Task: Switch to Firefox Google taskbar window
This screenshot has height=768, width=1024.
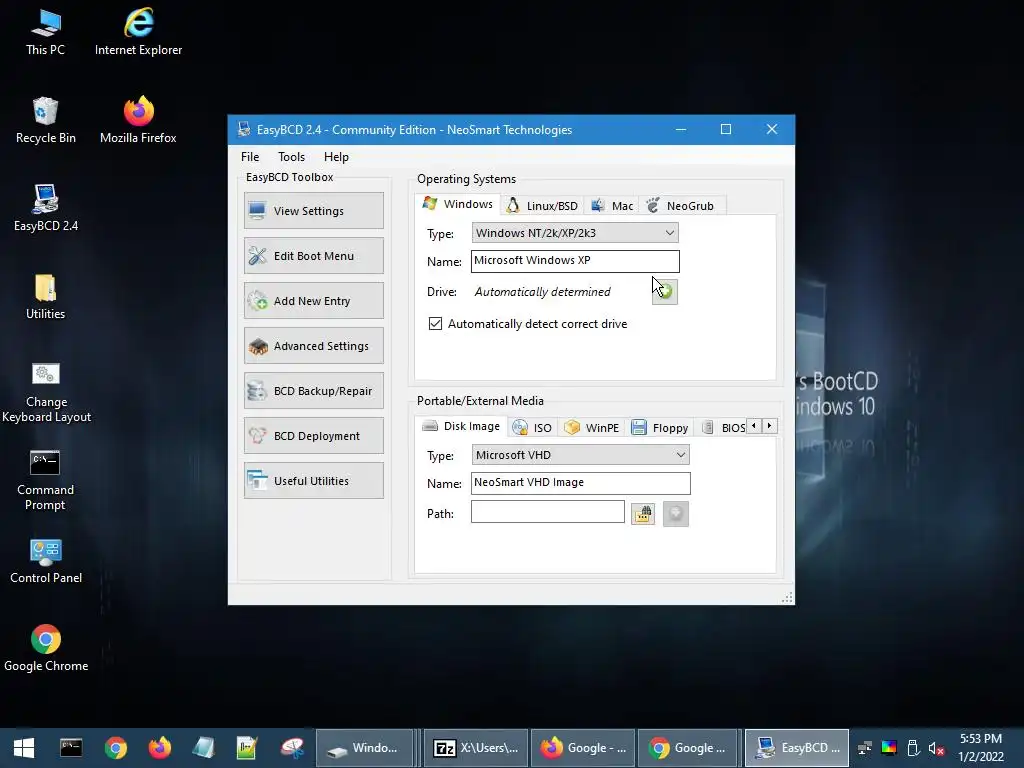Action: [x=583, y=748]
